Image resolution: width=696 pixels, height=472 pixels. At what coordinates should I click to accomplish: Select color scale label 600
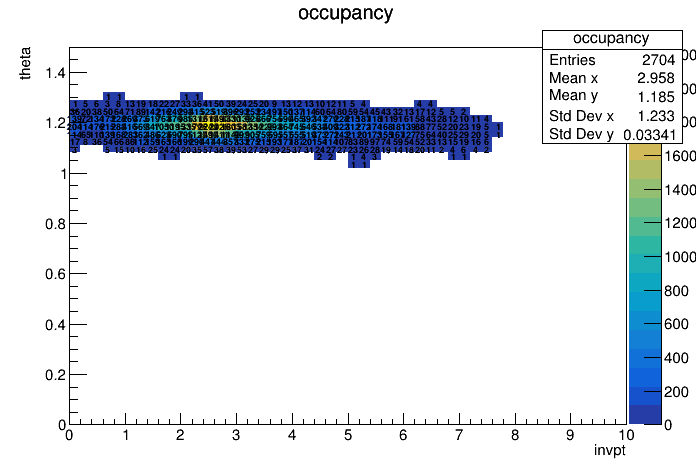676,324
